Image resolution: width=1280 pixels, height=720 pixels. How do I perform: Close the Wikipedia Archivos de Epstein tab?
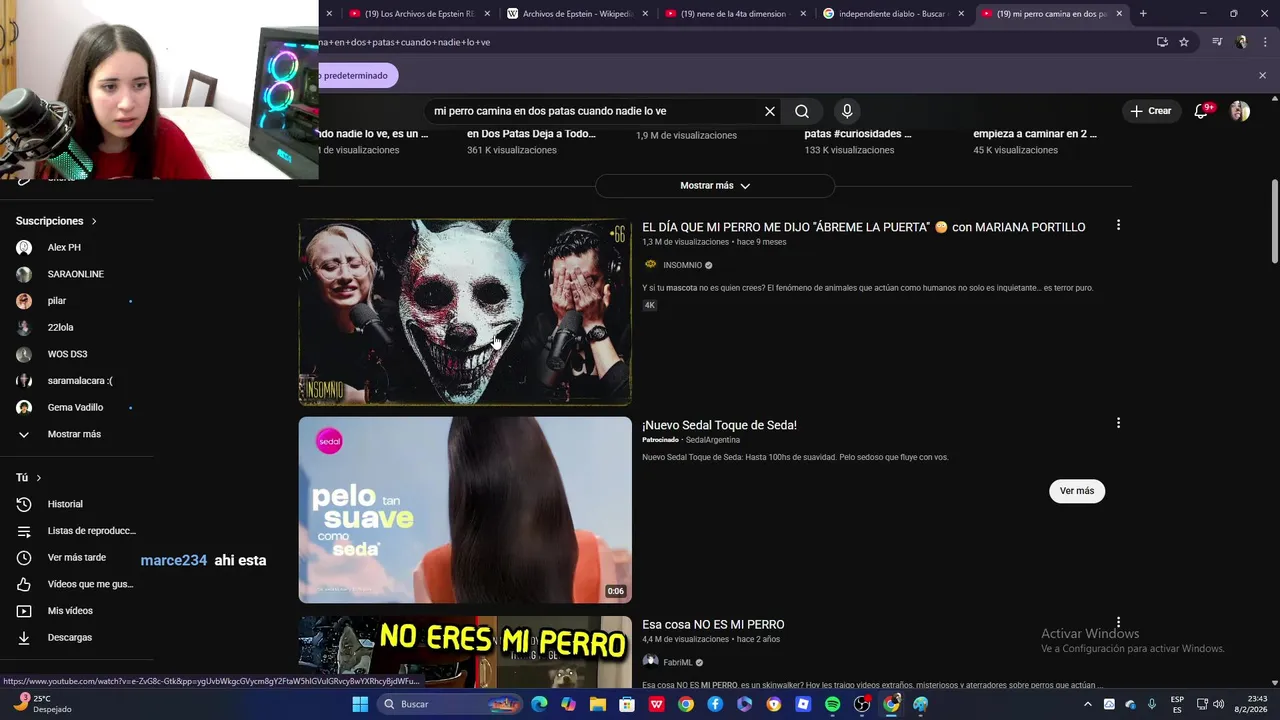tap(645, 14)
